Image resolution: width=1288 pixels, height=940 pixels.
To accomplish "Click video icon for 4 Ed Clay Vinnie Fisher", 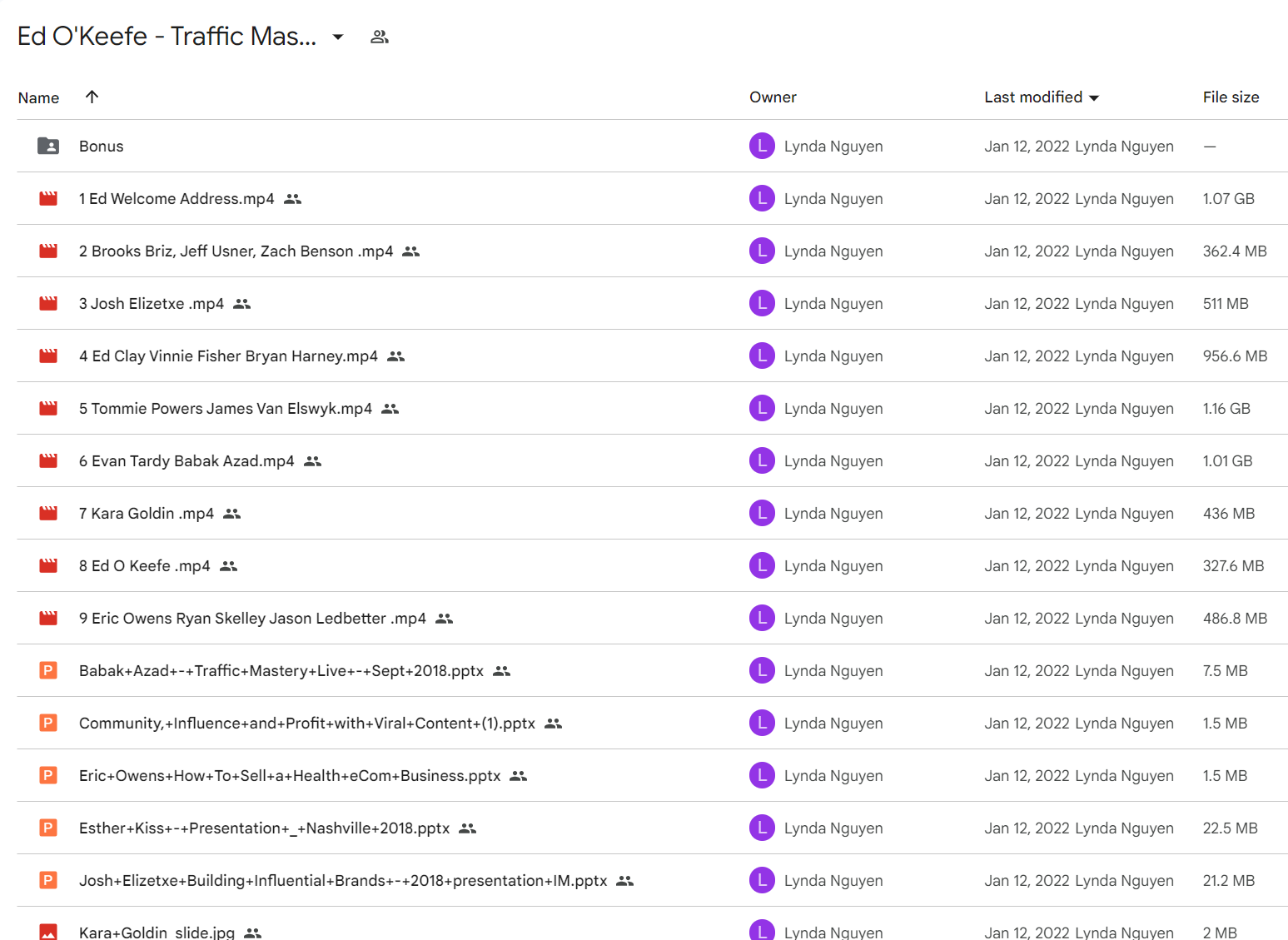I will pos(48,356).
